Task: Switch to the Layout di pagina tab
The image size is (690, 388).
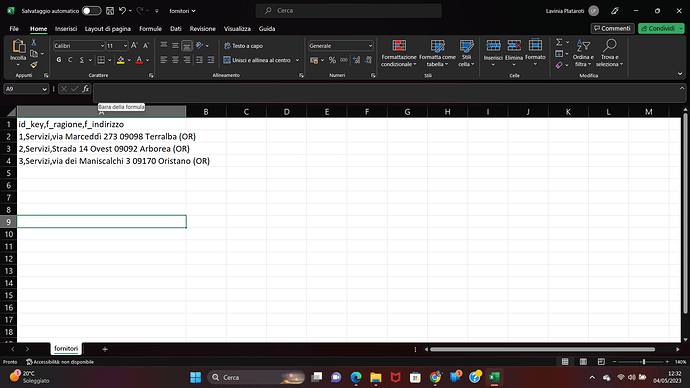Action: tap(108, 29)
